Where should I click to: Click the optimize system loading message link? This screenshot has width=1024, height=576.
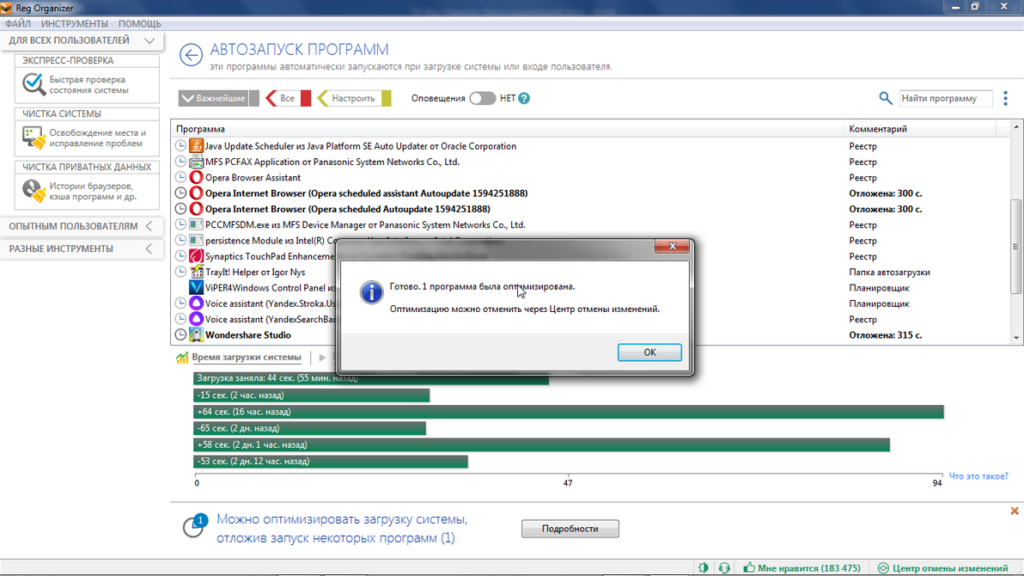(342, 529)
